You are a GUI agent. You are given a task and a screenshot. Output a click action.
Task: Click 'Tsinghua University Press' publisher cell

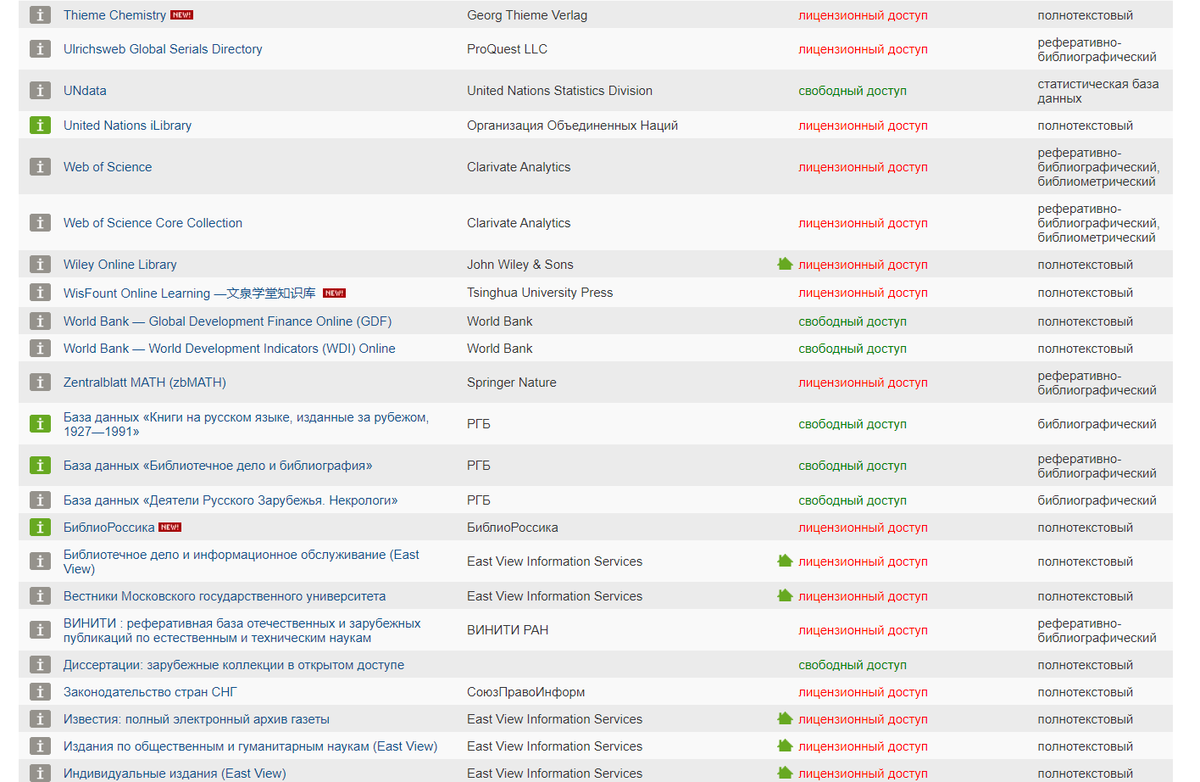click(x=540, y=293)
